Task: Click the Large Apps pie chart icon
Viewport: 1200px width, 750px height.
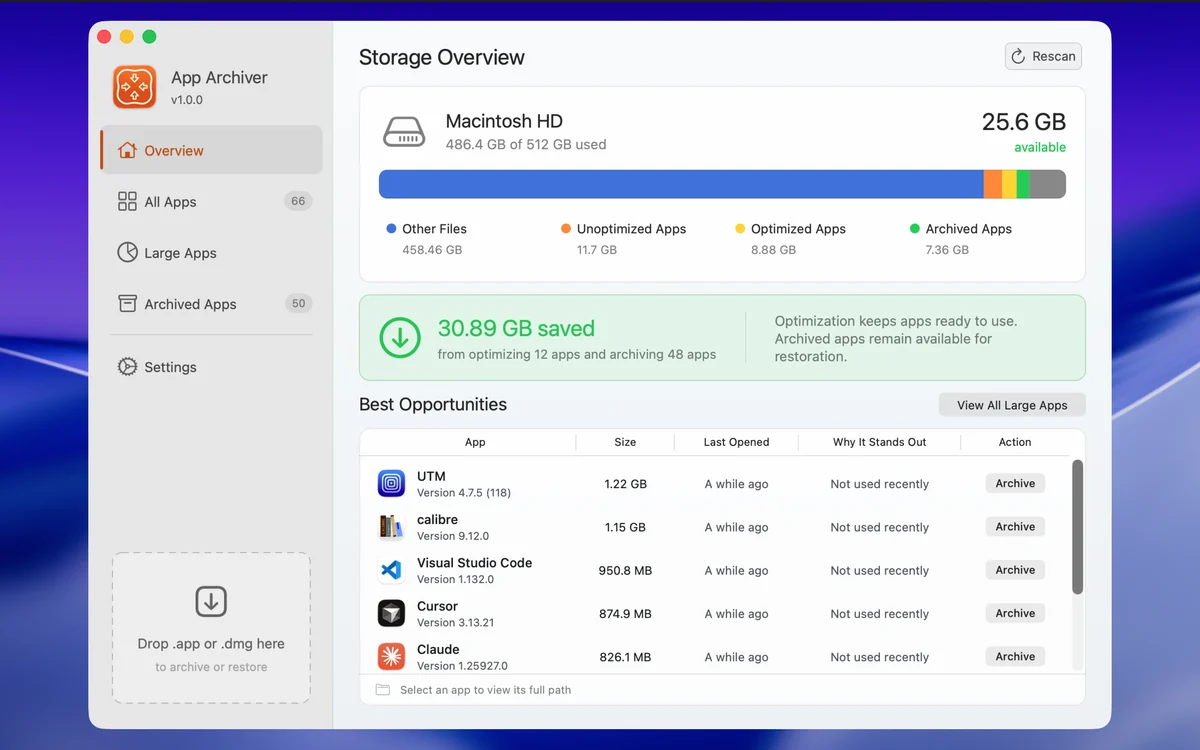Action: click(x=127, y=252)
